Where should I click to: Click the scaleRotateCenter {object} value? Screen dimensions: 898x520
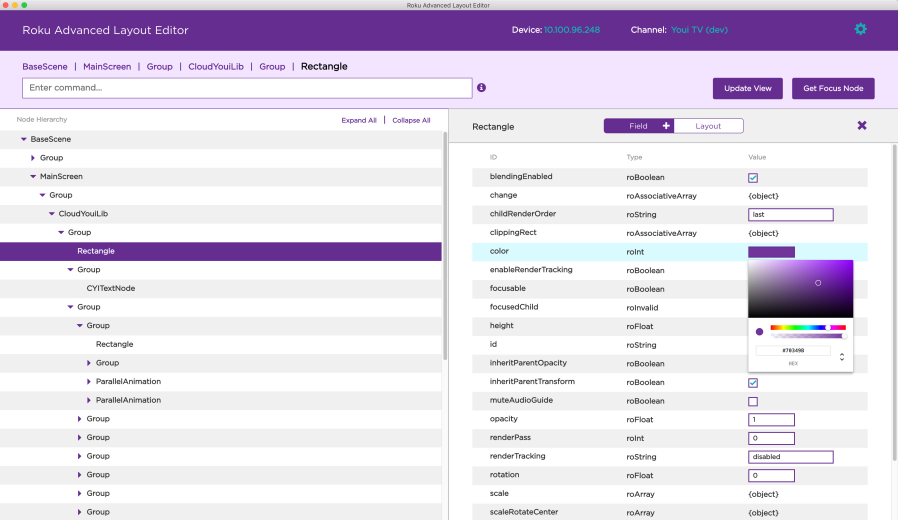(763, 513)
